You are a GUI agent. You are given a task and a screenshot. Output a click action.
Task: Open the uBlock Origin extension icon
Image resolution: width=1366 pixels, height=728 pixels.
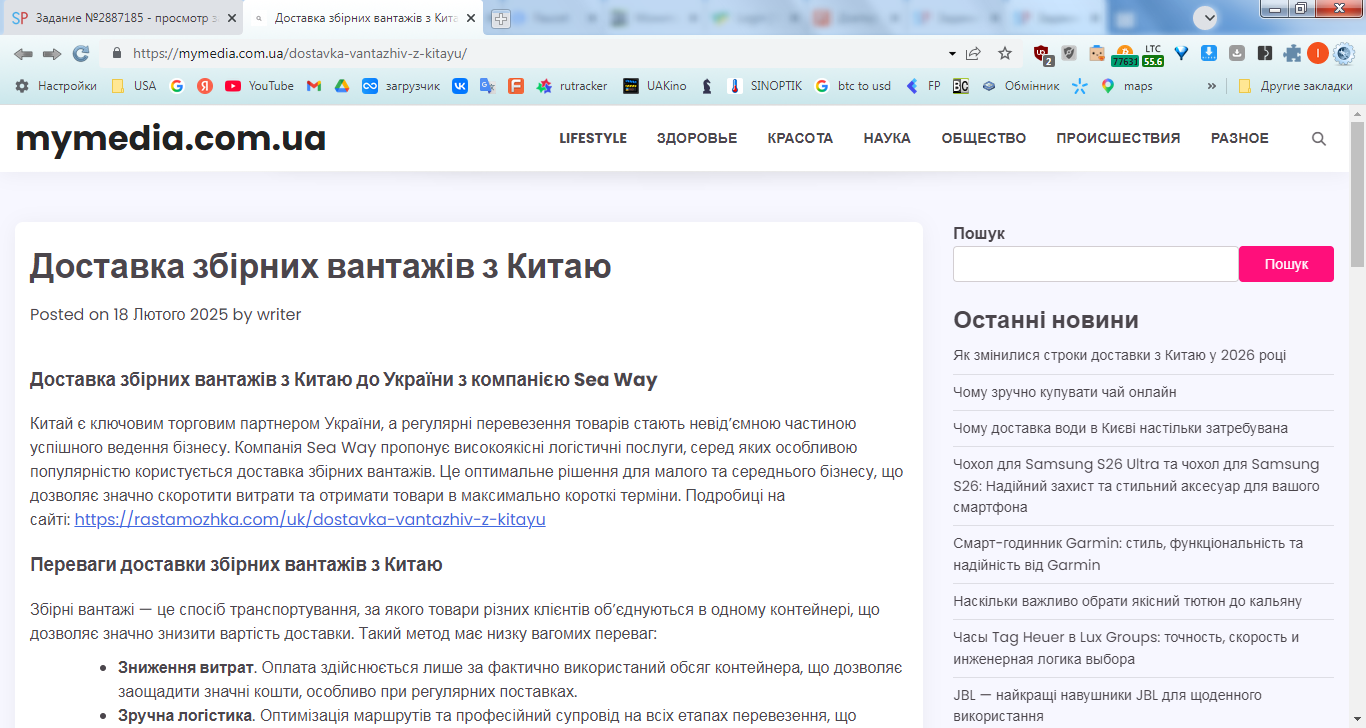pos(1042,54)
